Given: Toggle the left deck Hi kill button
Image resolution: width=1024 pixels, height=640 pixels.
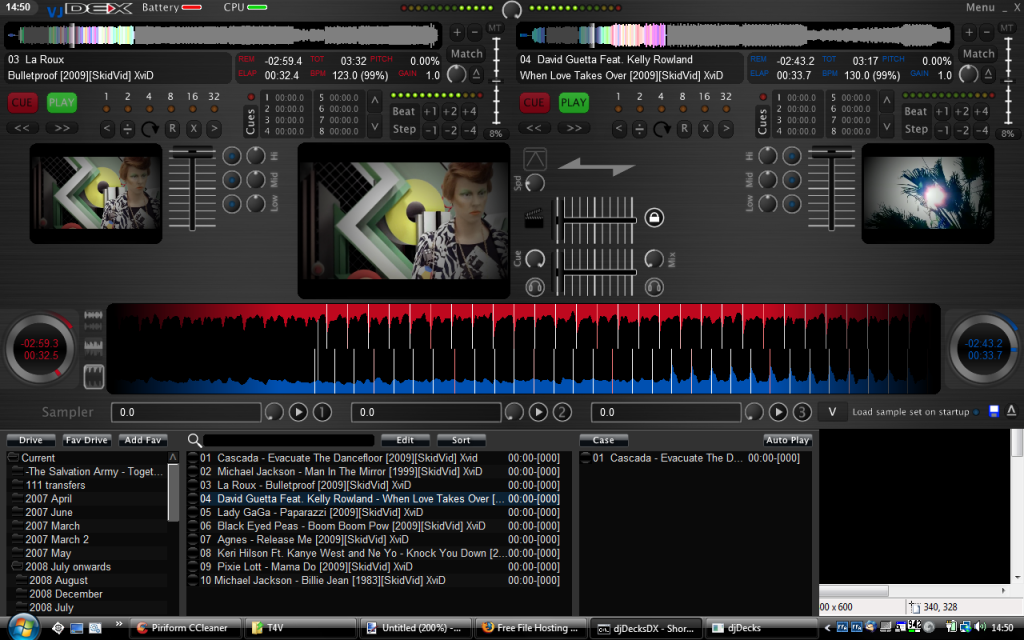Looking at the screenshot, I should point(232,156).
